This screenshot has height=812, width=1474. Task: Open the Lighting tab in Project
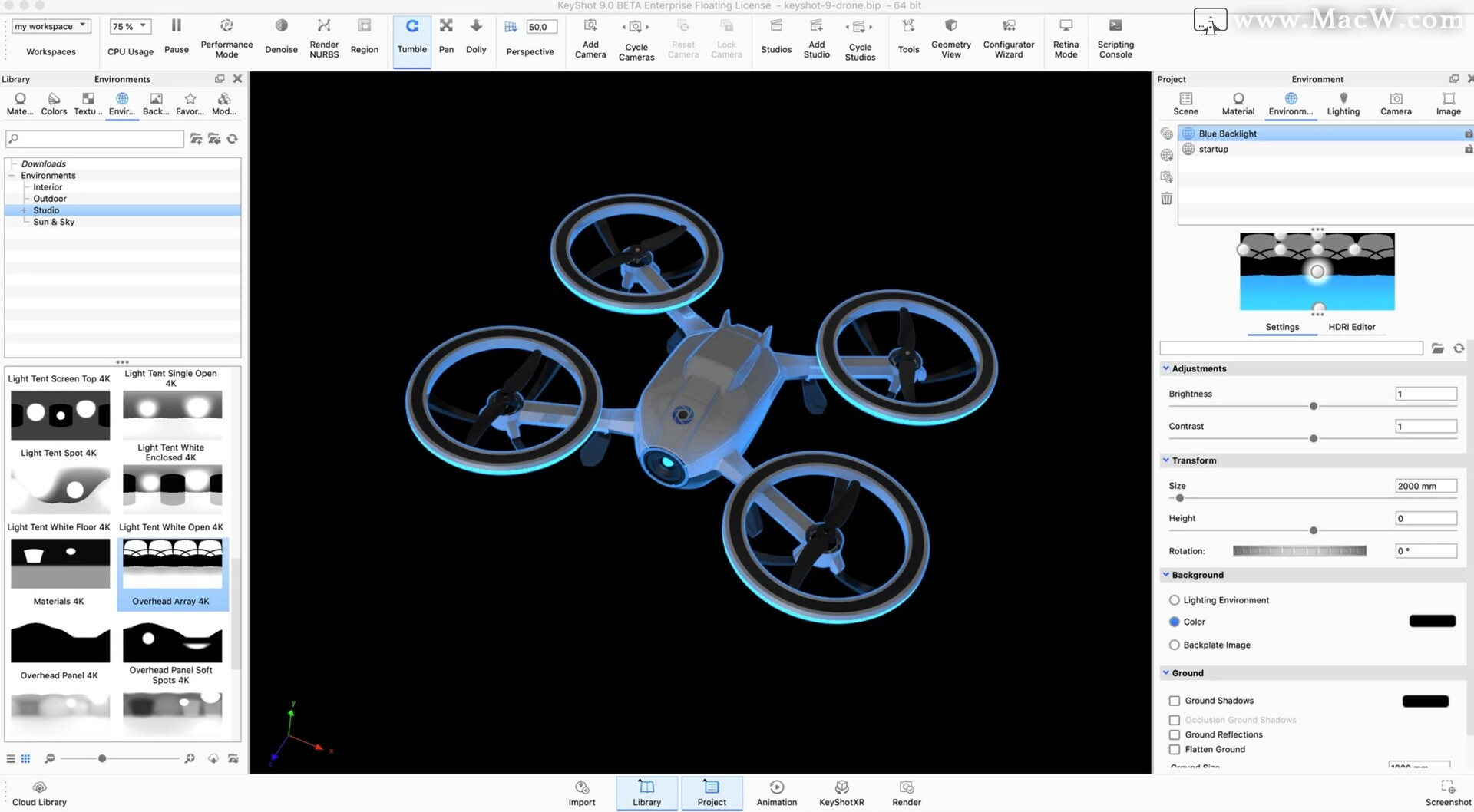click(x=1343, y=104)
